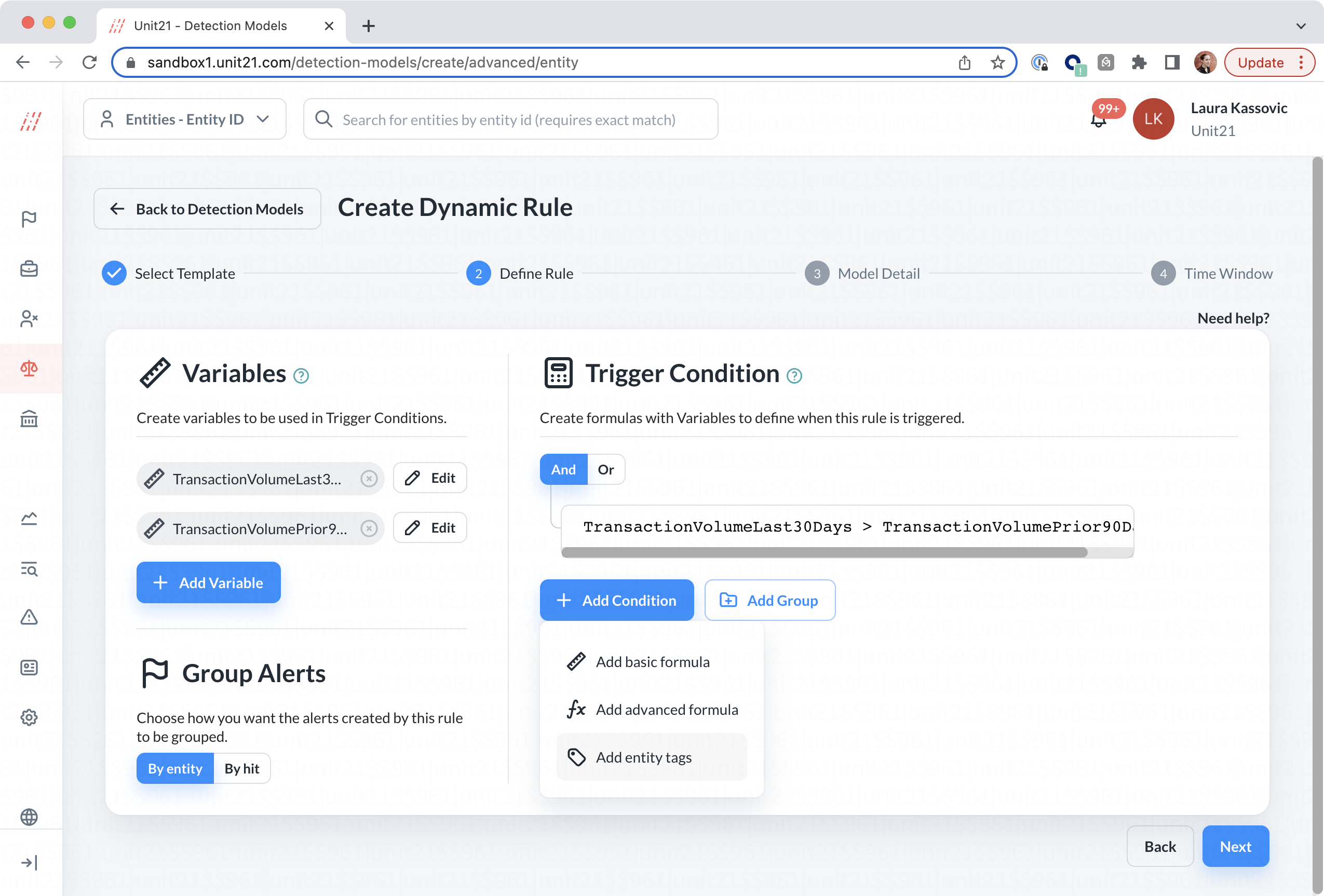Open the gear settings sidebar icon
Image resolution: width=1324 pixels, height=896 pixels.
pos(29,717)
